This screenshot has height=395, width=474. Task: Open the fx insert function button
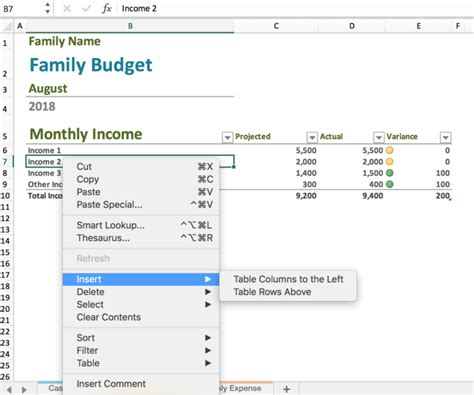[x=107, y=8]
